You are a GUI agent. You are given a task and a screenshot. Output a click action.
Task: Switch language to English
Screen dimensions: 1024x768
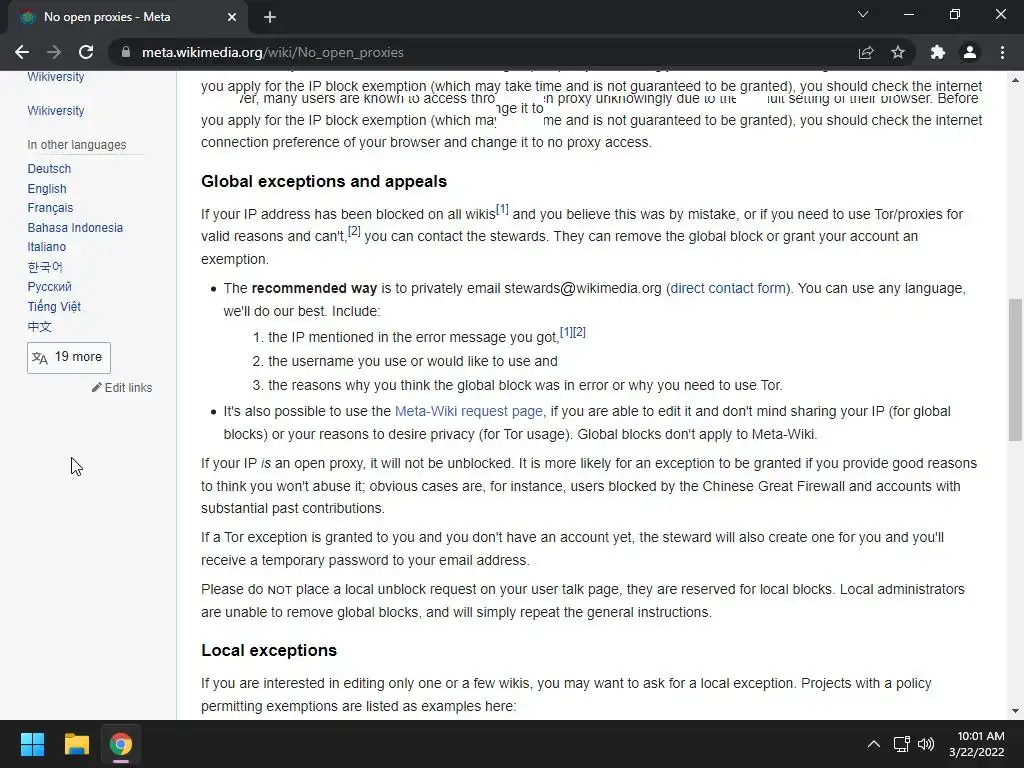47,188
